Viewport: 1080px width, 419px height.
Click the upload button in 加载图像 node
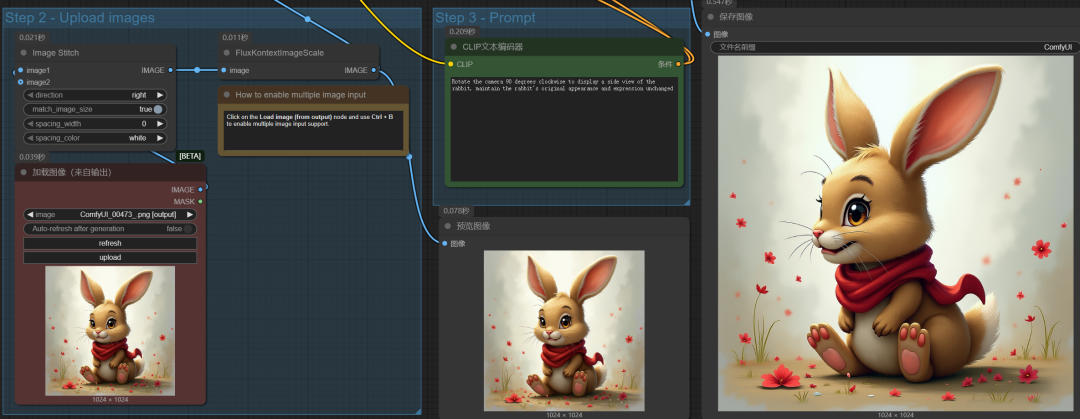tap(110, 258)
